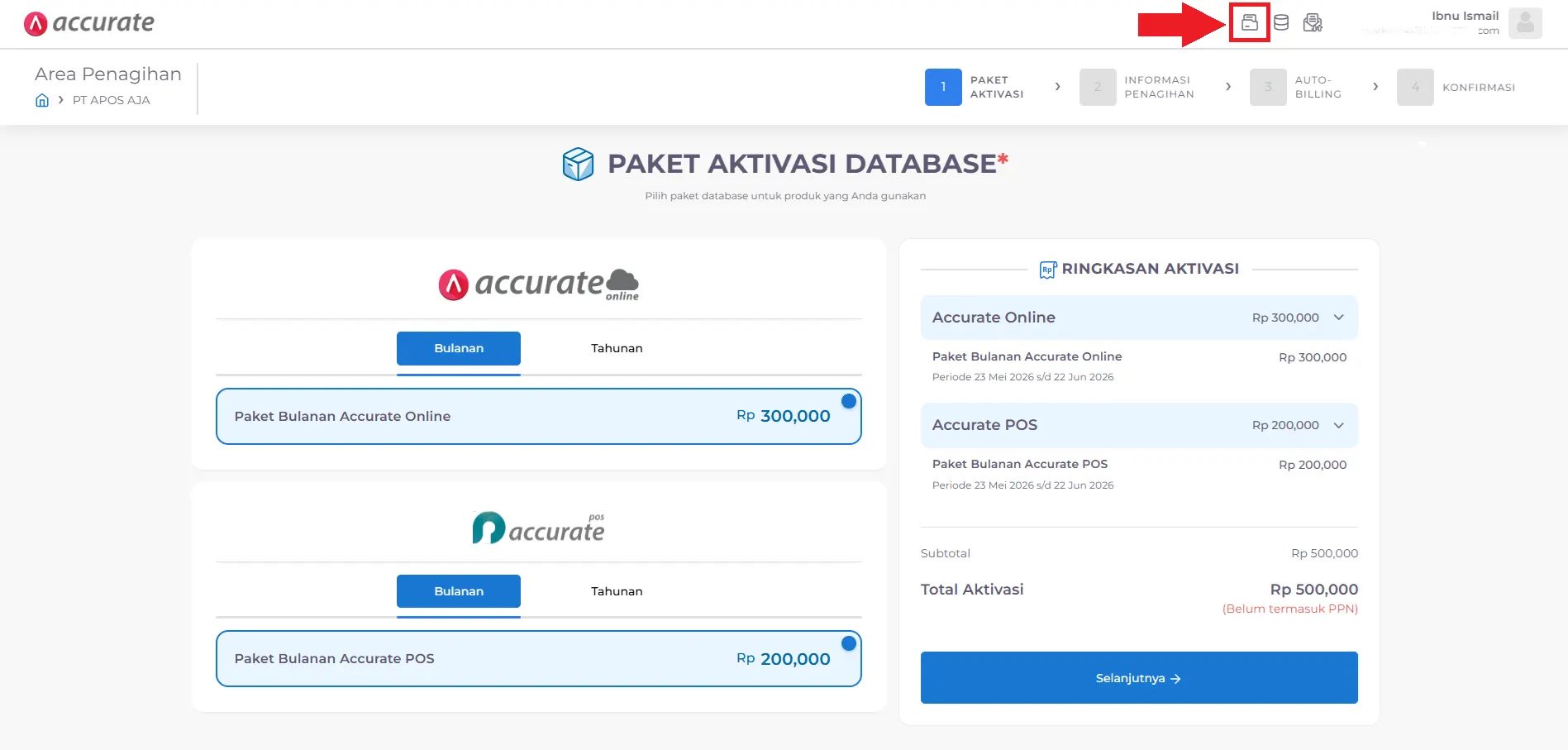Image resolution: width=1568 pixels, height=750 pixels.
Task: Click 'Paket Bulanan Accurate Online' in activation summary
Action: point(1027,356)
